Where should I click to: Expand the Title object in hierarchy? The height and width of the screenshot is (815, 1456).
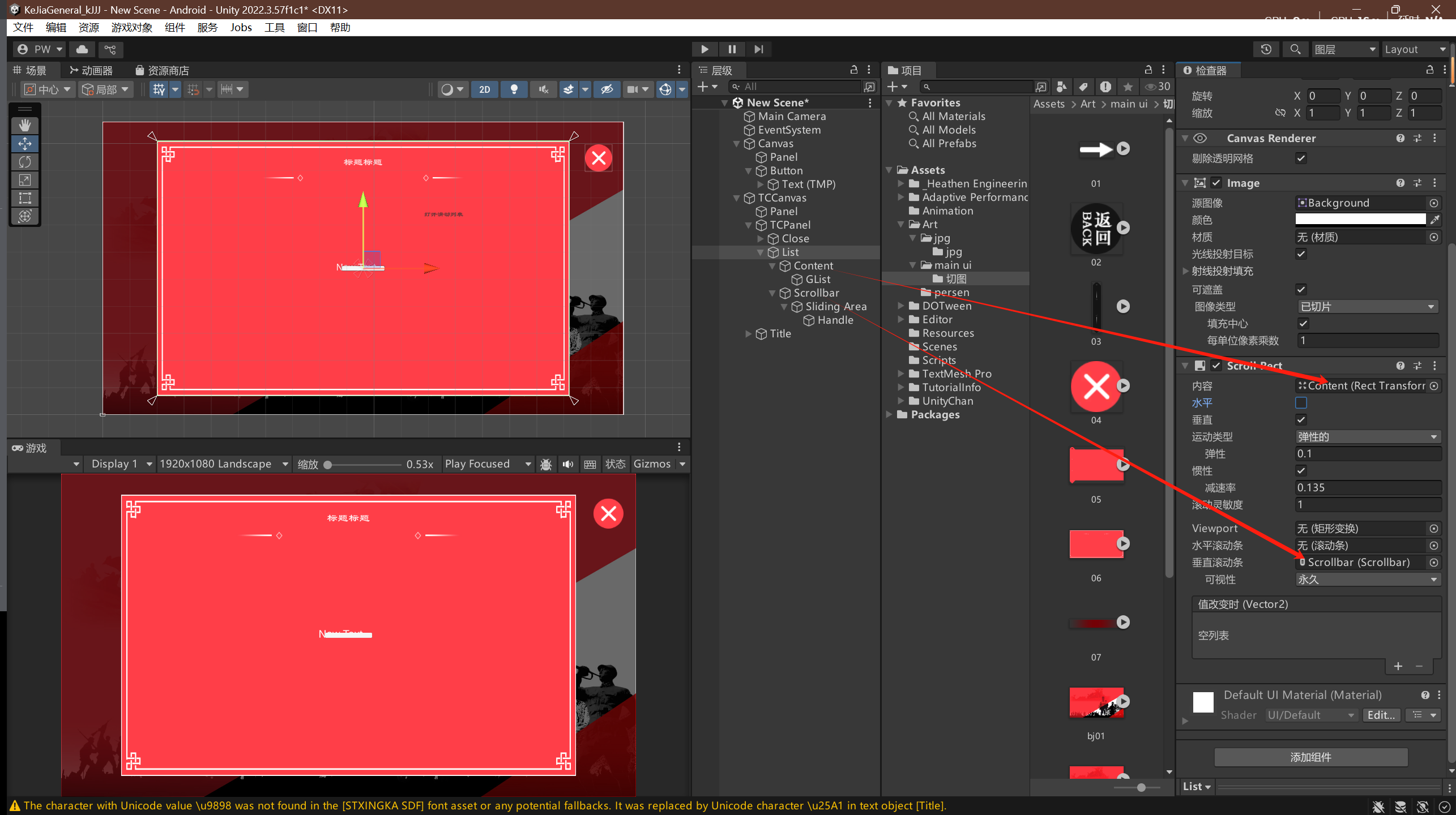click(x=749, y=334)
